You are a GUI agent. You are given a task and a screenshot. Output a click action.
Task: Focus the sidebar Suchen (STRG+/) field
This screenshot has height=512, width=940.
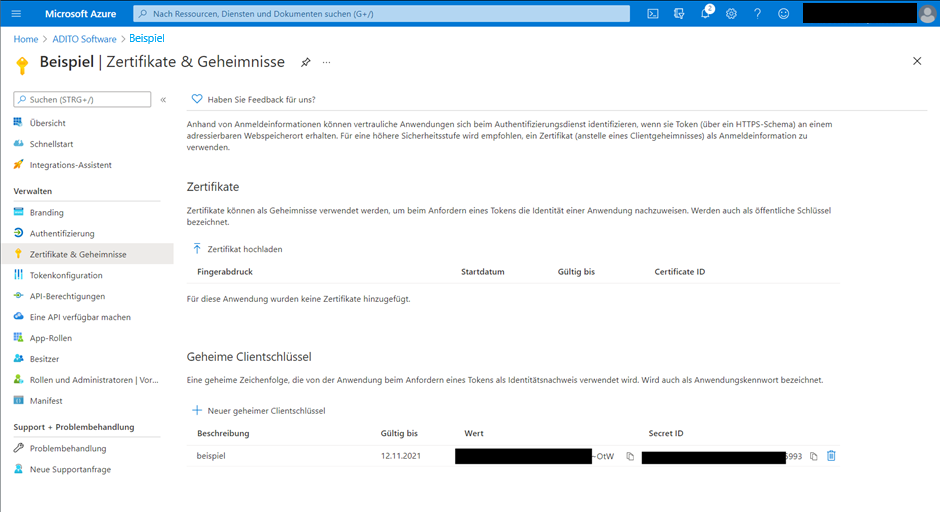pyautogui.click(x=82, y=100)
